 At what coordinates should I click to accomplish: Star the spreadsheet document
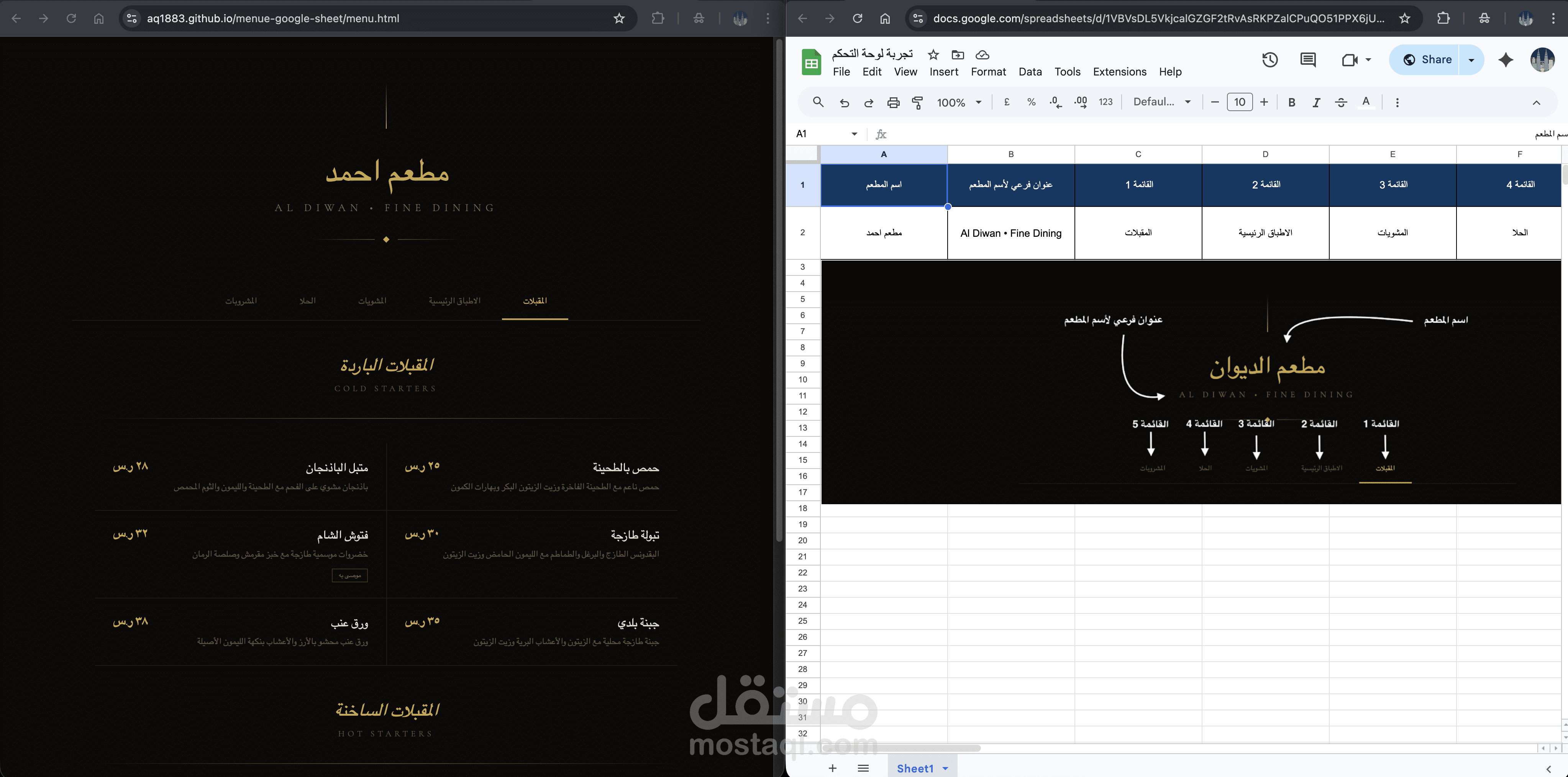coord(933,55)
